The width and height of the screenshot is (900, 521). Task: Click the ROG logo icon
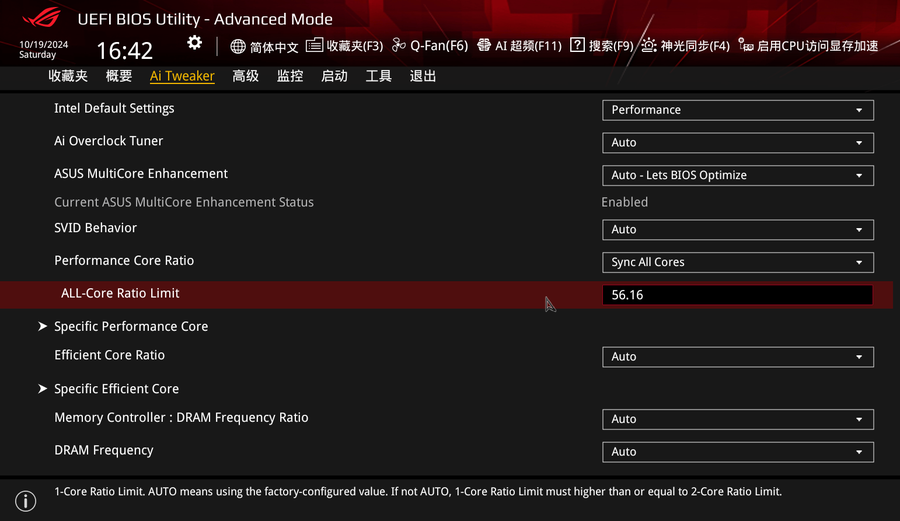pyautogui.click(x=41, y=17)
